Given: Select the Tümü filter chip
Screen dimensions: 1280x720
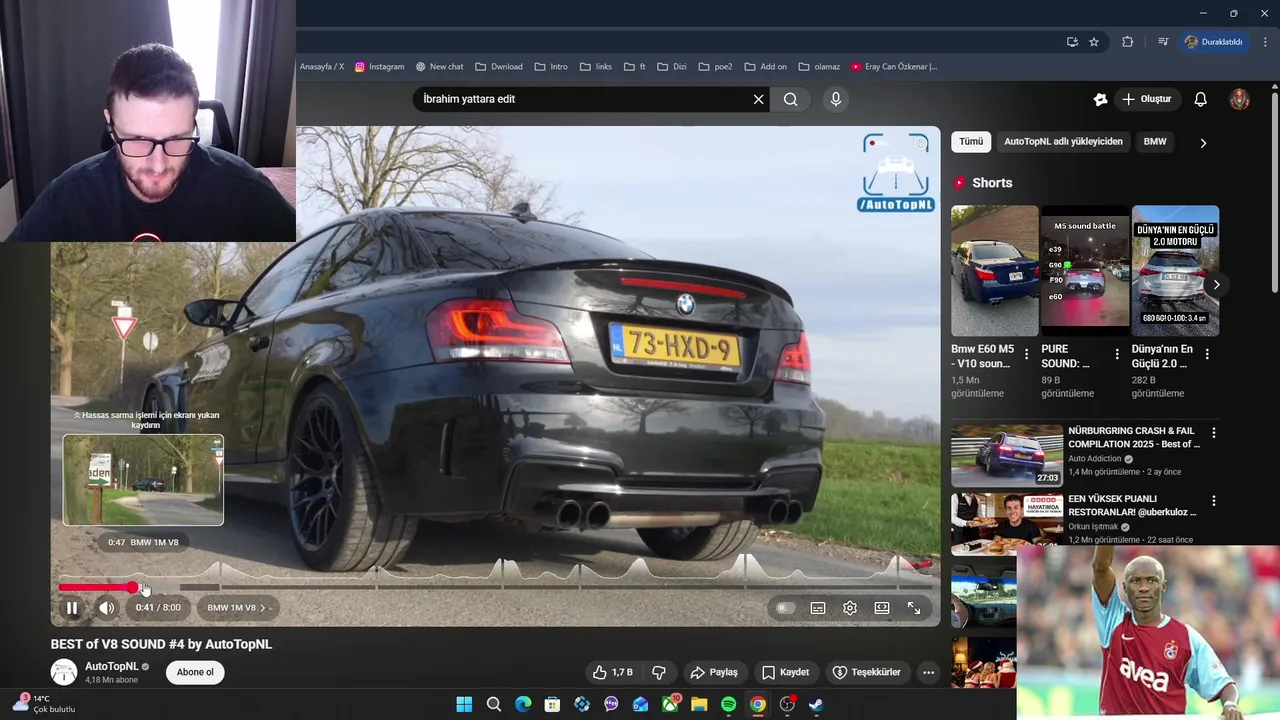Looking at the screenshot, I should [x=971, y=142].
